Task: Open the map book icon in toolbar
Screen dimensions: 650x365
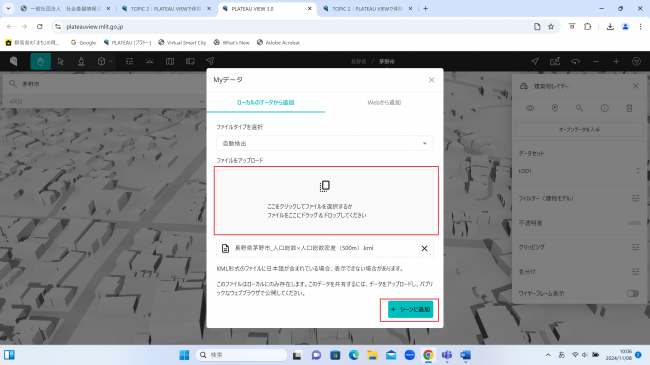Action: click(170, 61)
